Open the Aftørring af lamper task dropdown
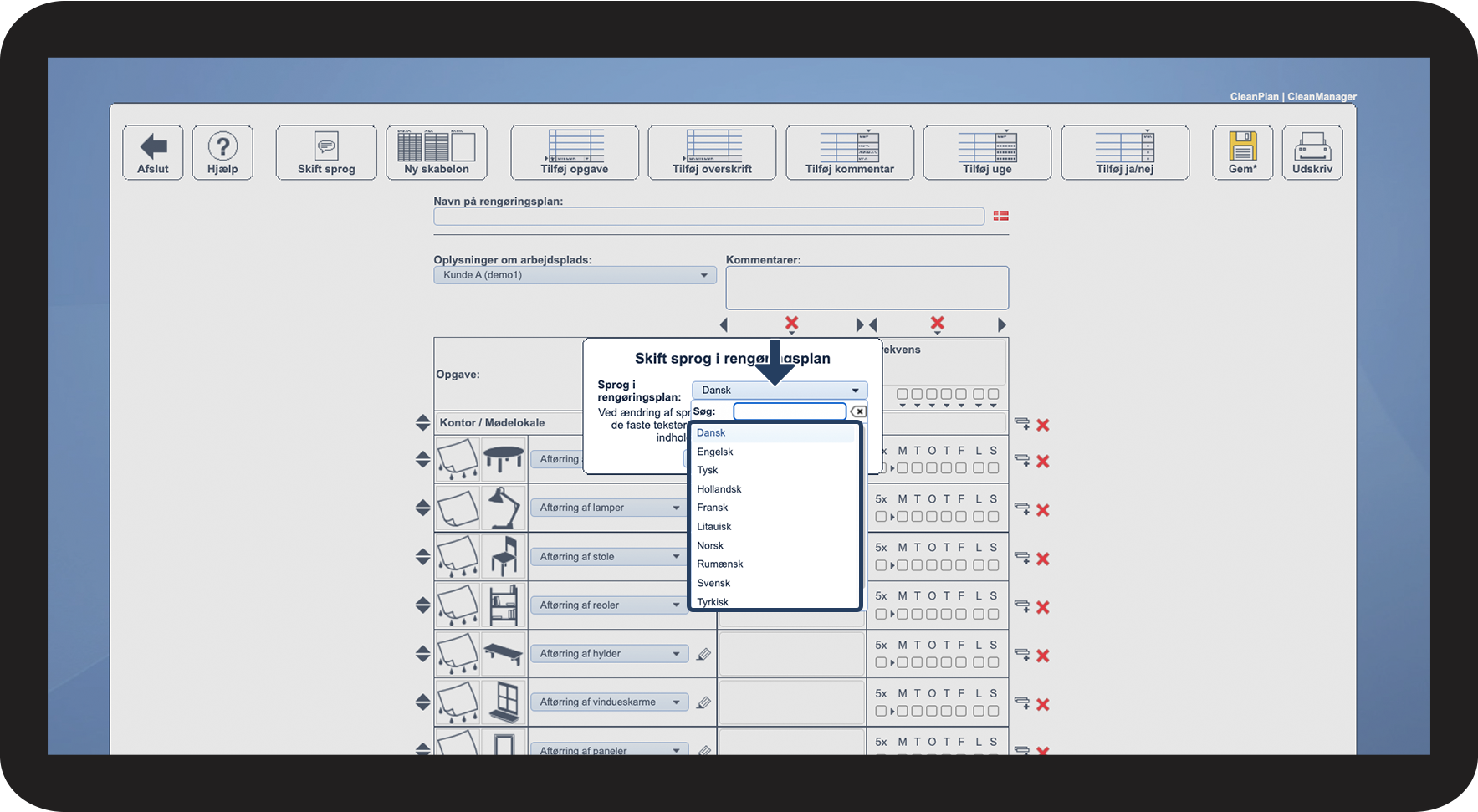The width and height of the screenshot is (1478, 812). [x=609, y=508]
